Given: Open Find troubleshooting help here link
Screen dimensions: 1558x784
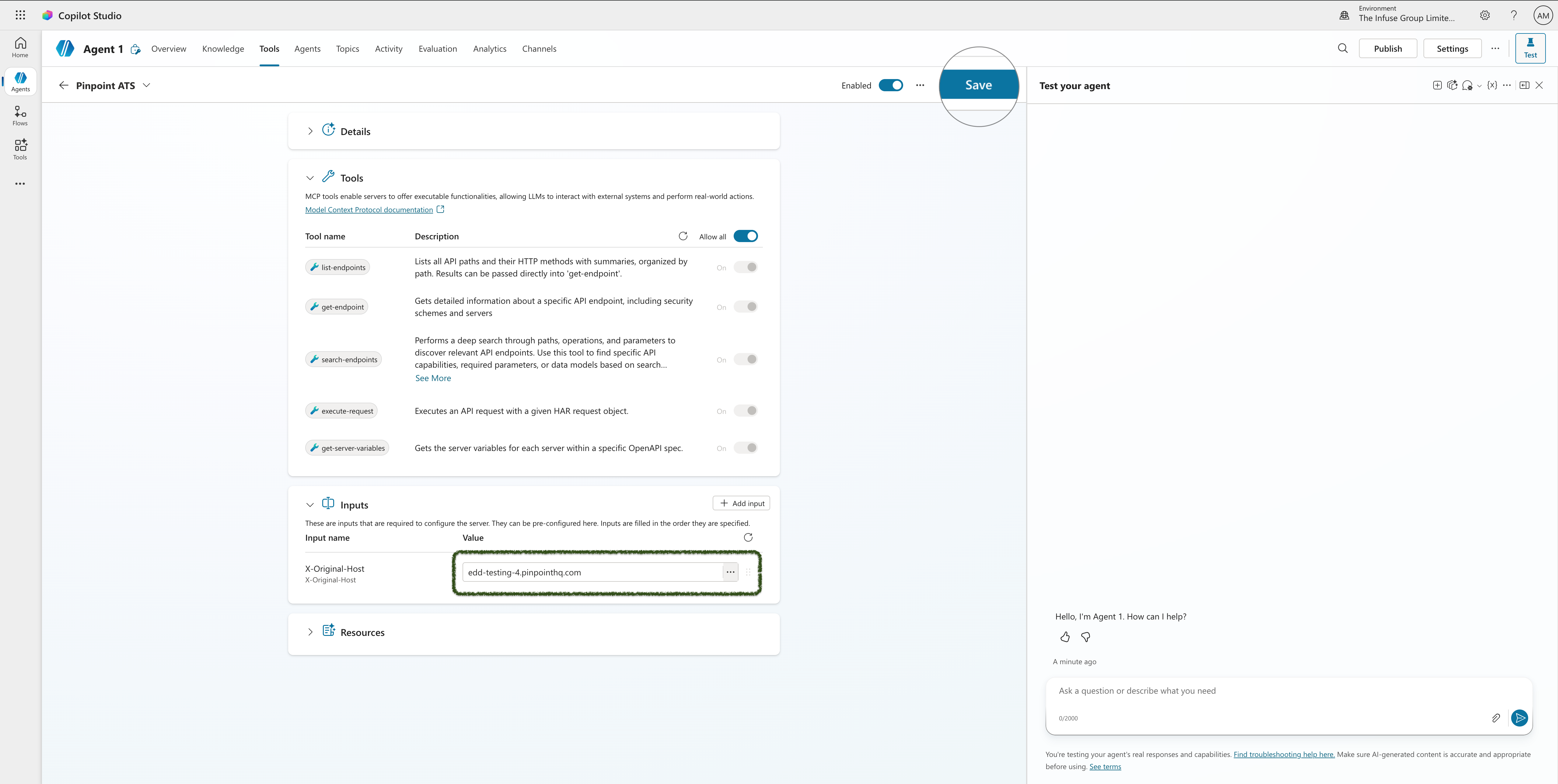Looking at the screenshot, I should pyautogui.click(x=1284, y=755).
